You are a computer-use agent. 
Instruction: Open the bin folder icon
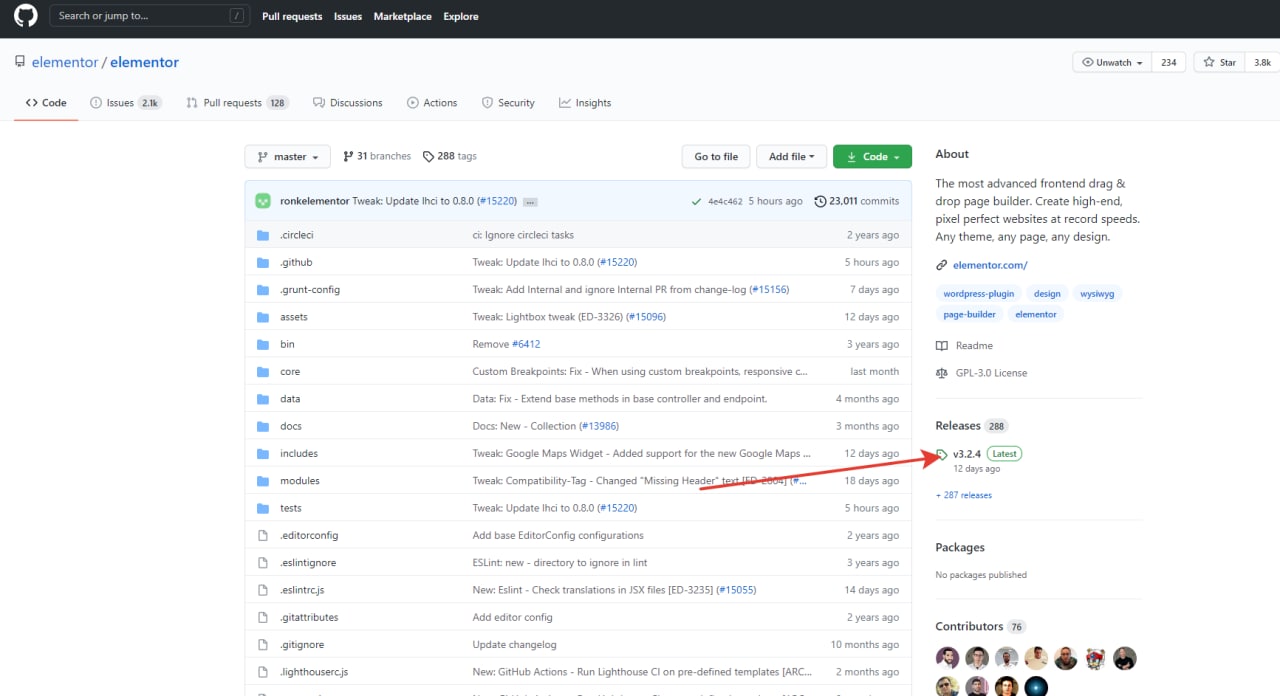tap(263, 344)
